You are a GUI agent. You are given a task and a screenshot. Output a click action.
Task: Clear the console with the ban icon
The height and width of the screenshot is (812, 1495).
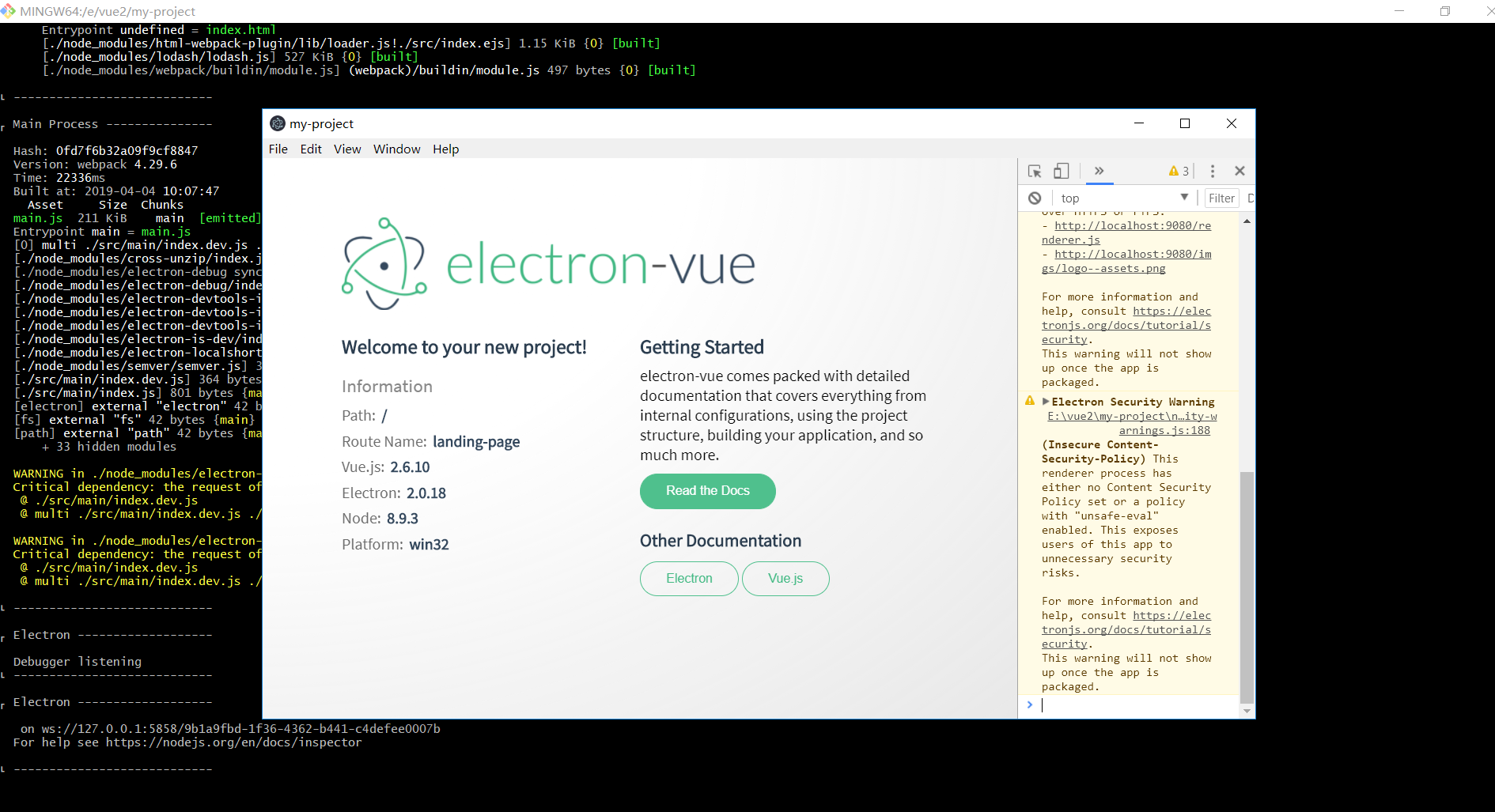(x=1035, y=198)
